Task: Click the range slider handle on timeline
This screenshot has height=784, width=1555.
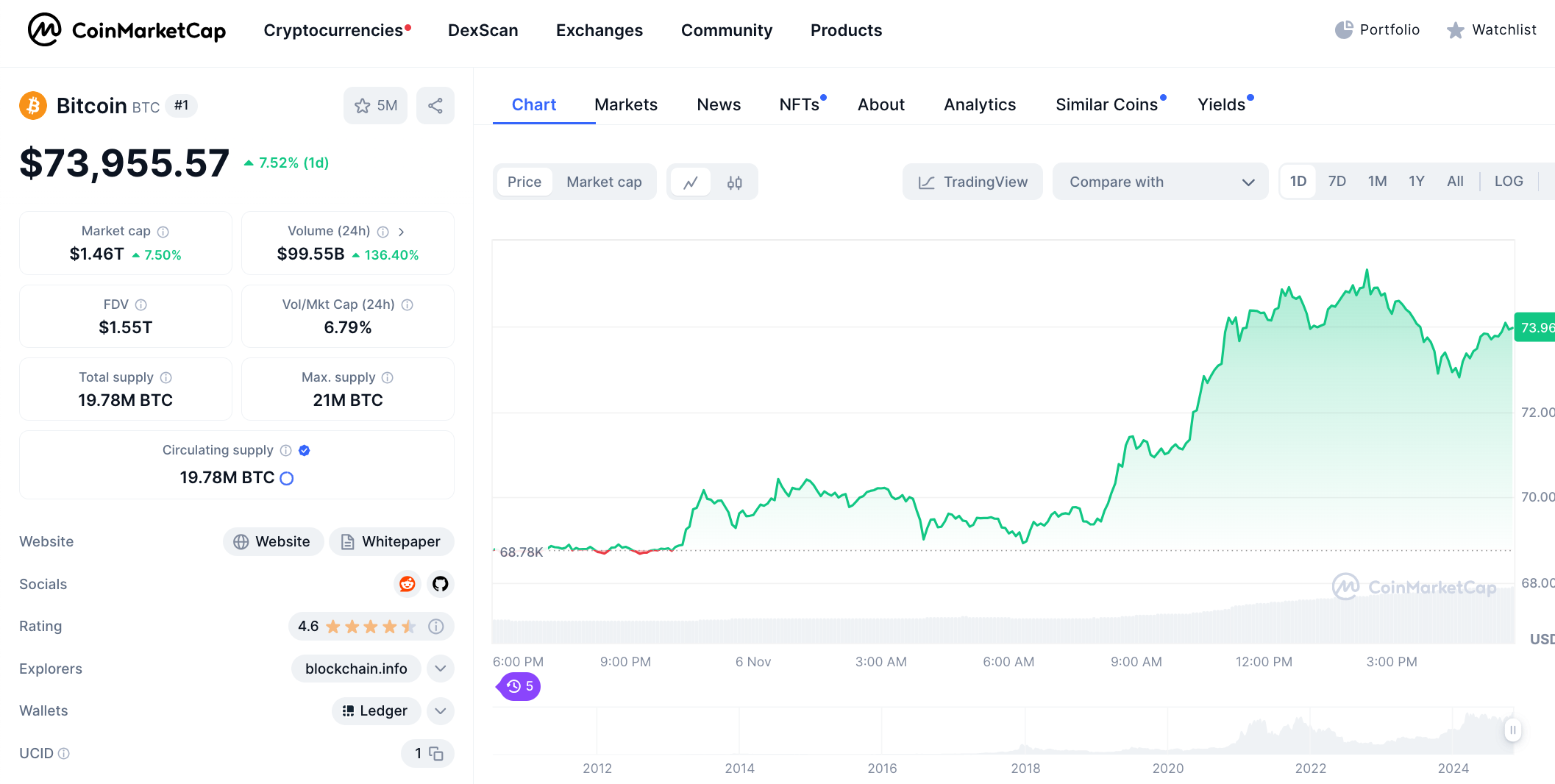Action: click(x=1512, y=730)
